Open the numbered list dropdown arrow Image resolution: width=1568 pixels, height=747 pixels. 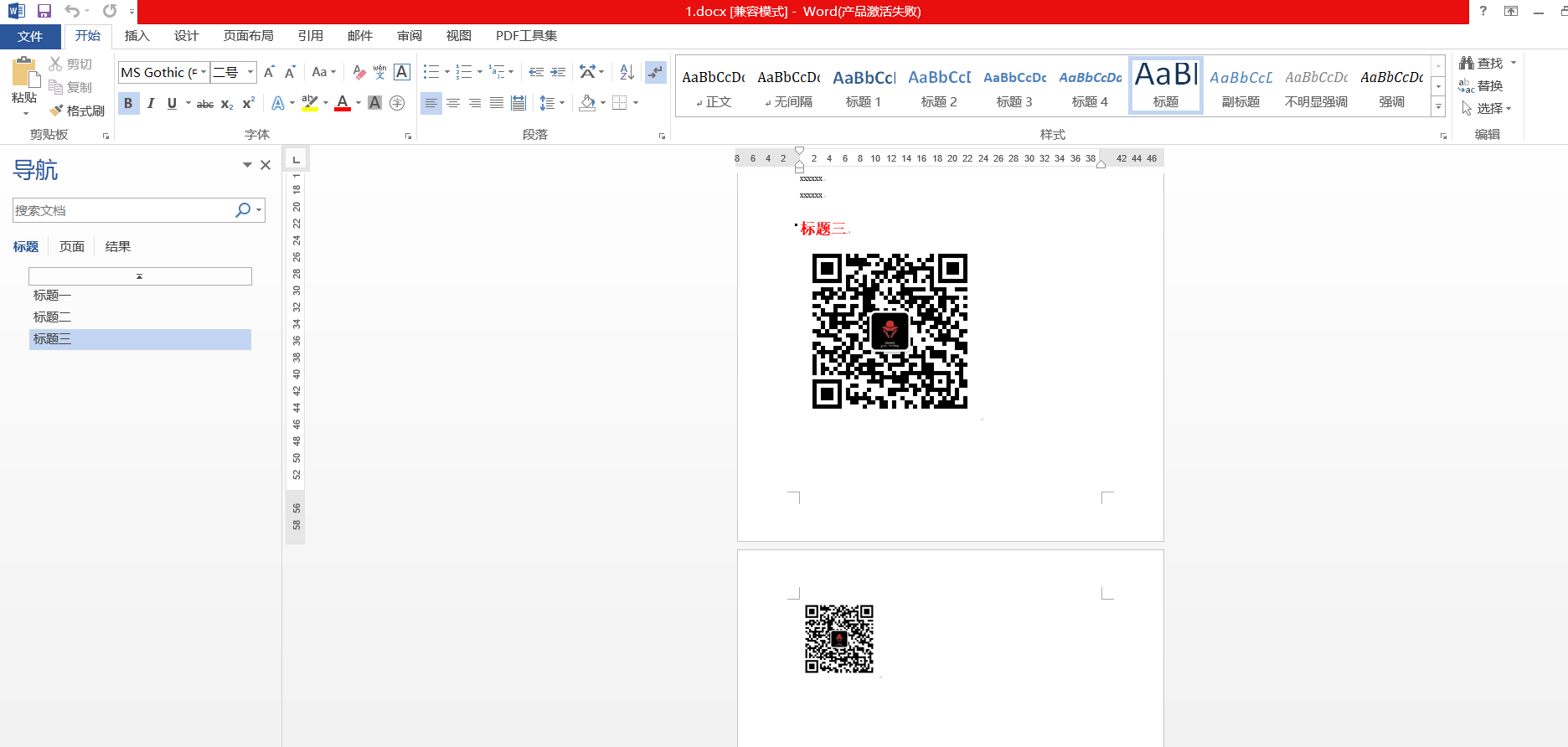(479, 72)
